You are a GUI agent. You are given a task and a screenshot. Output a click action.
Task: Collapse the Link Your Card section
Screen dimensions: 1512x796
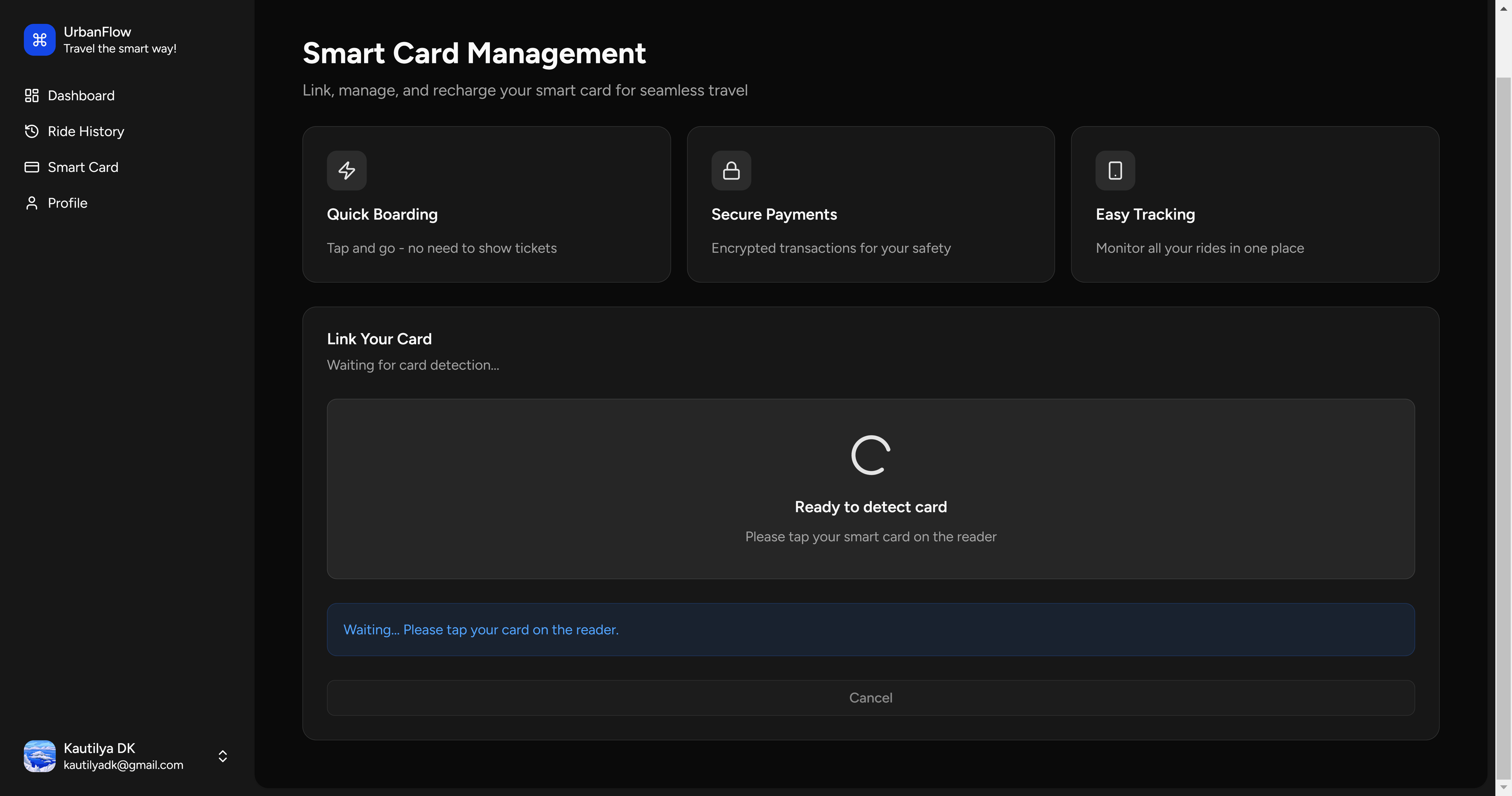click(x=378, y=338)
